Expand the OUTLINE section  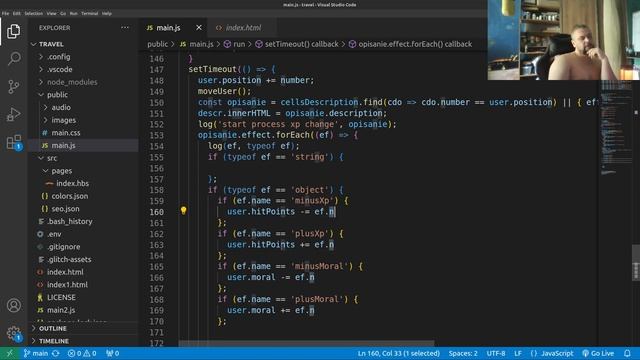tap(83, 329)
